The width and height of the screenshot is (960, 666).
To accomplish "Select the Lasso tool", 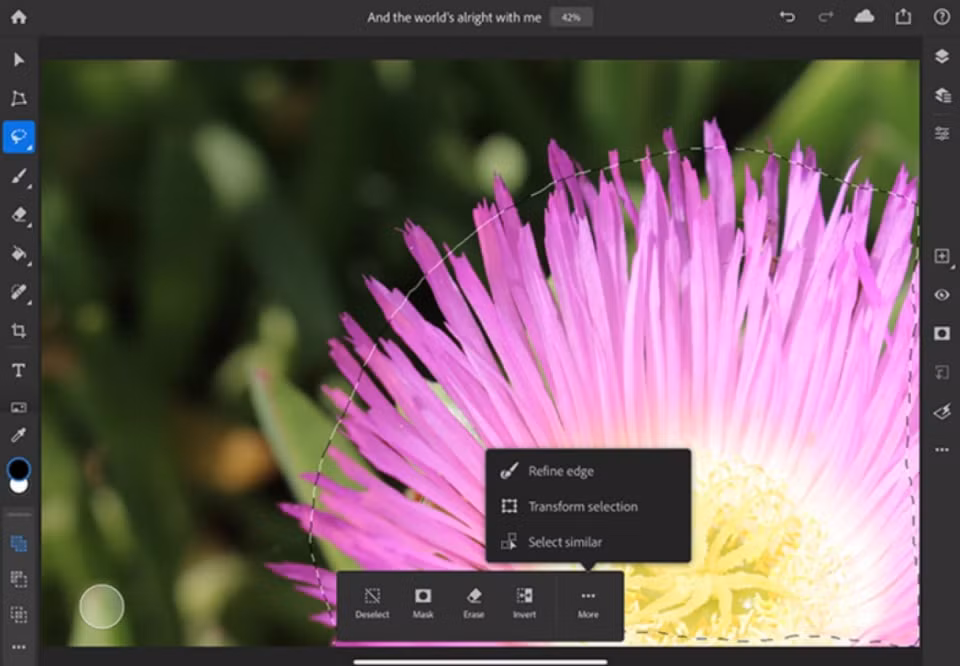I will click(x=19, y=137).
